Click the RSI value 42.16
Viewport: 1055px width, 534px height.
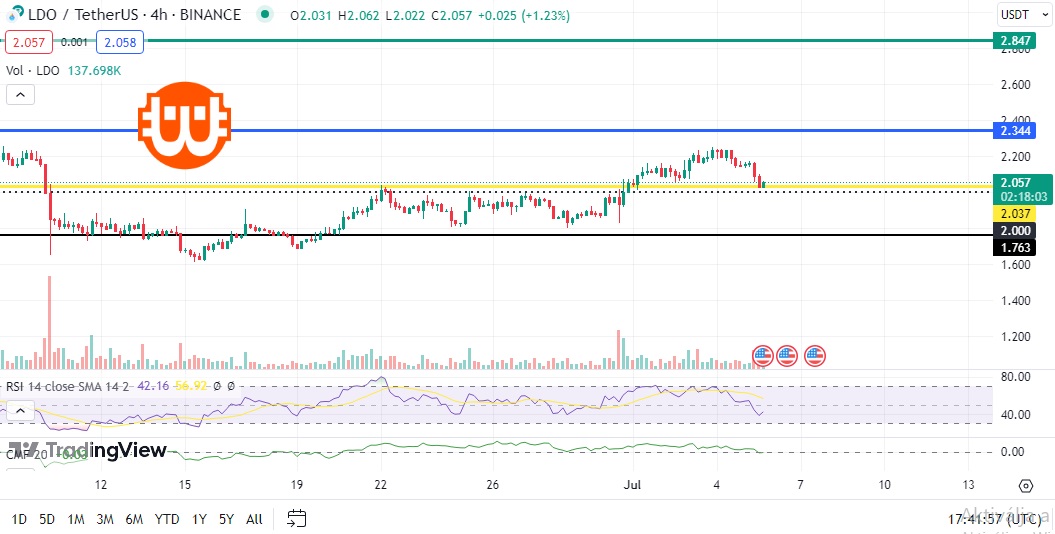pyautogui.click(x=153, y=386)
